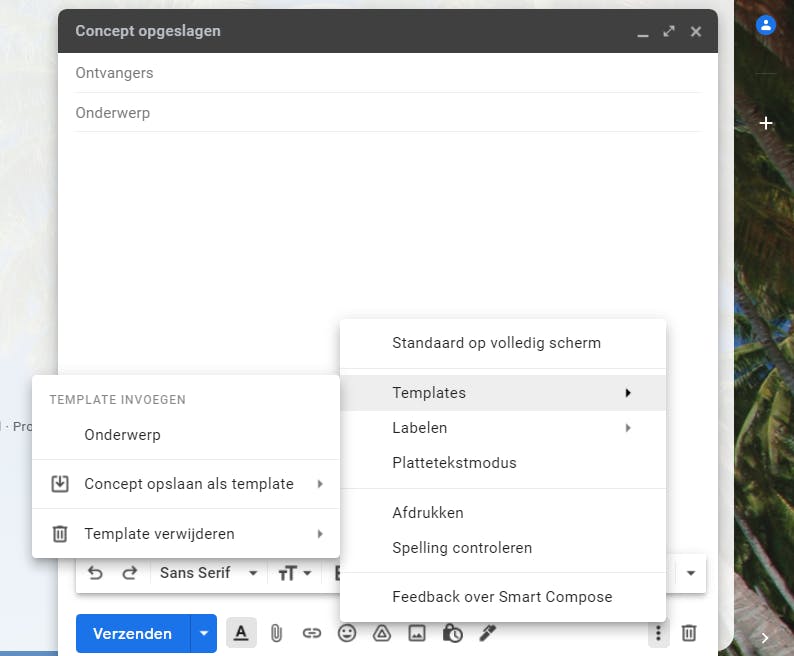
Task: Insert a link using the chain icon
Action: click(312, 633)
